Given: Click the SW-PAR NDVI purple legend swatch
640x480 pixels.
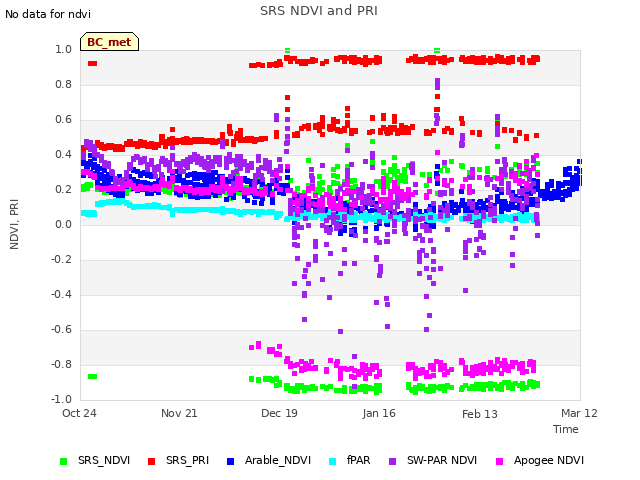Looking at the screenshot, I should click(392, 461).
